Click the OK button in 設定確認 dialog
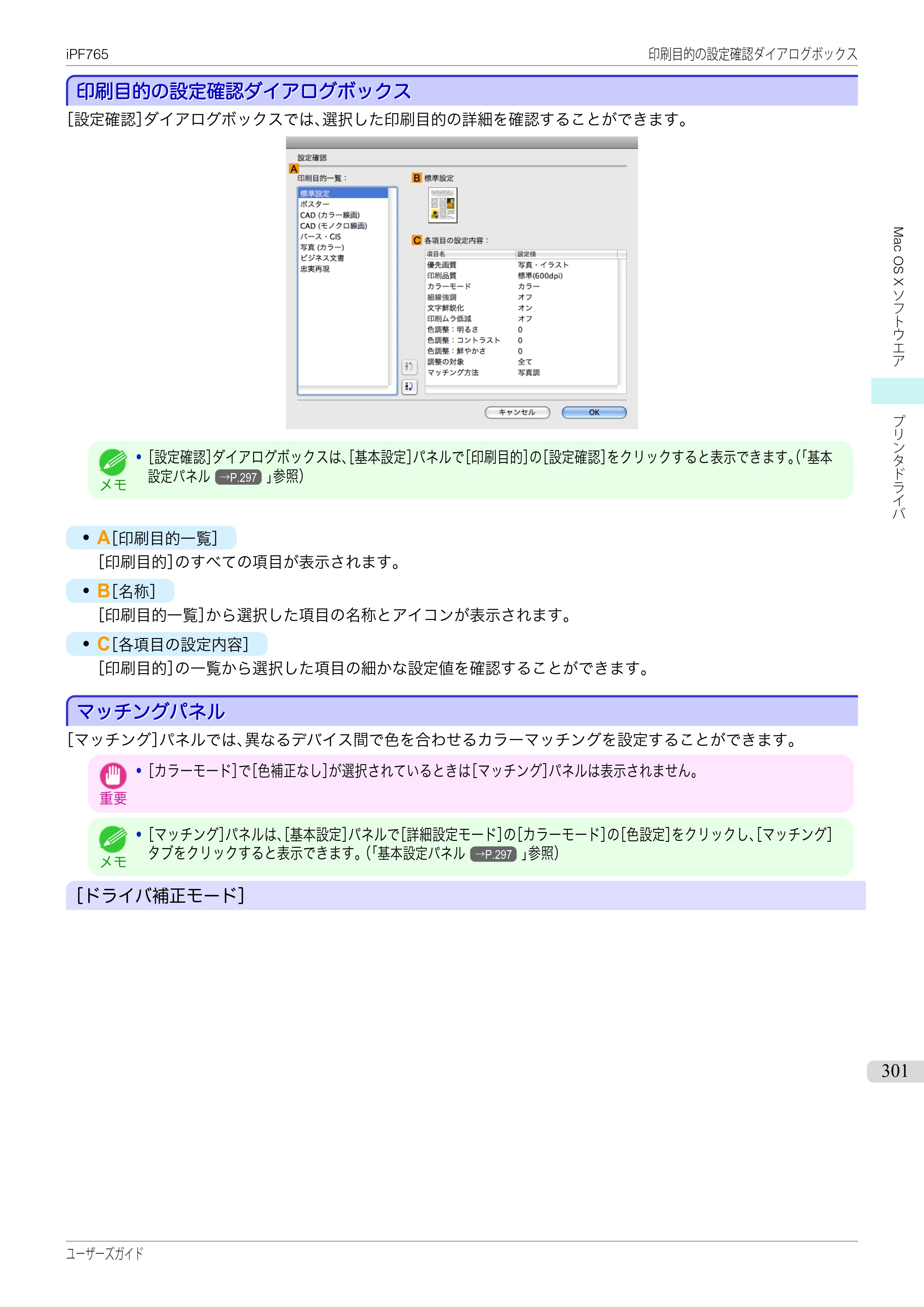 tap(594, 412)
